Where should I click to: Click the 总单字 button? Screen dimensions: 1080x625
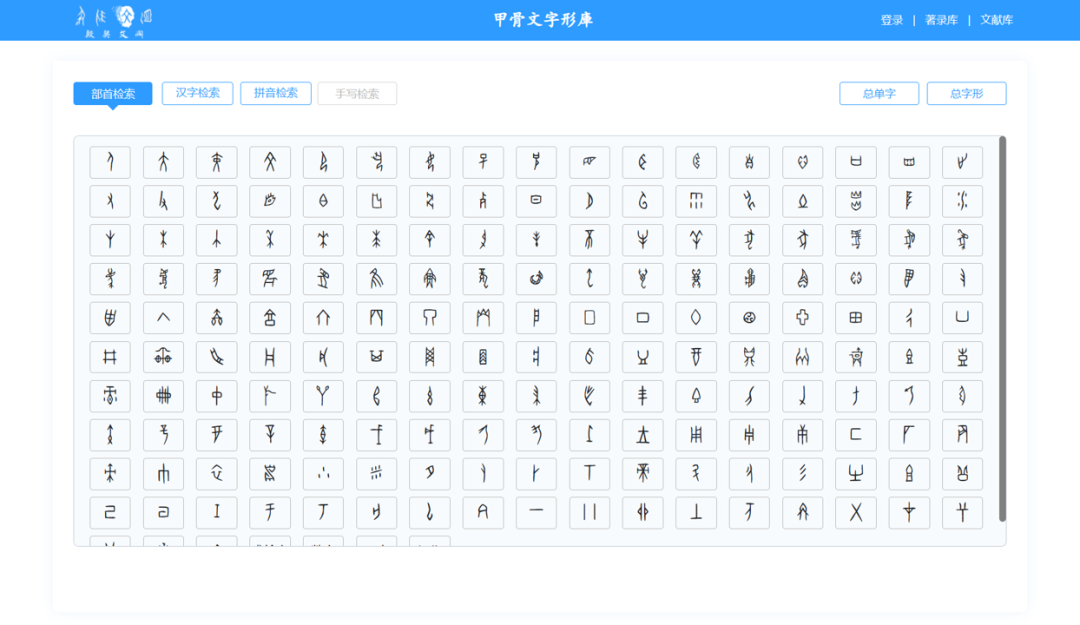[879, 93]
